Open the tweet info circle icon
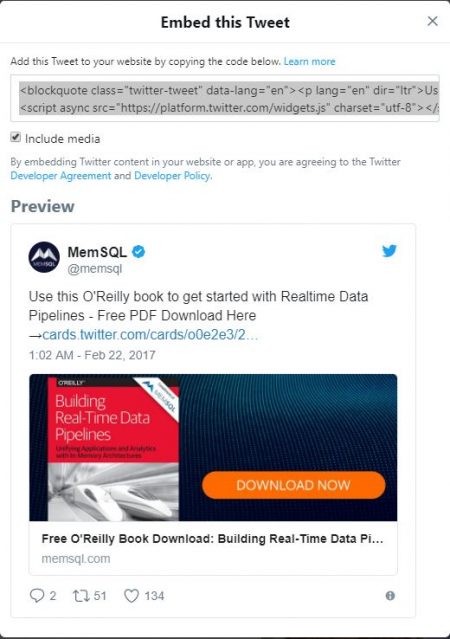The height and width of the screenshot is (639, 450). tap(390, 596)
